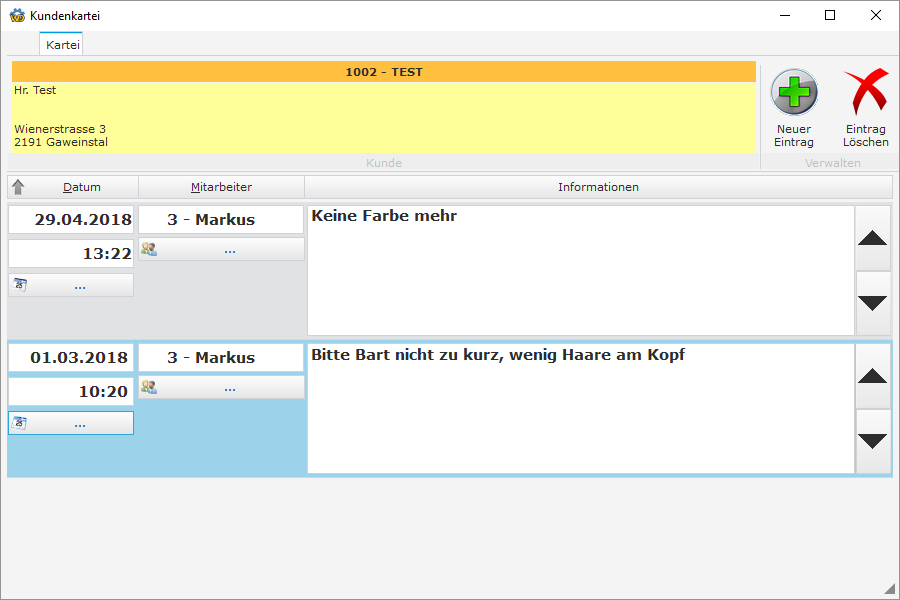Click the '3 - Markus' field in the 01.03.2018 entry

pos(222,357)
